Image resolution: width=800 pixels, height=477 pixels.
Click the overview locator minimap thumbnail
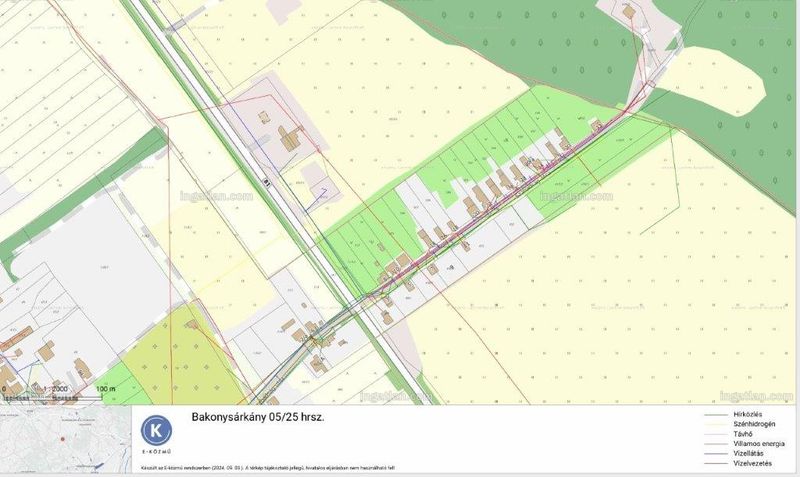click(65, 440)
